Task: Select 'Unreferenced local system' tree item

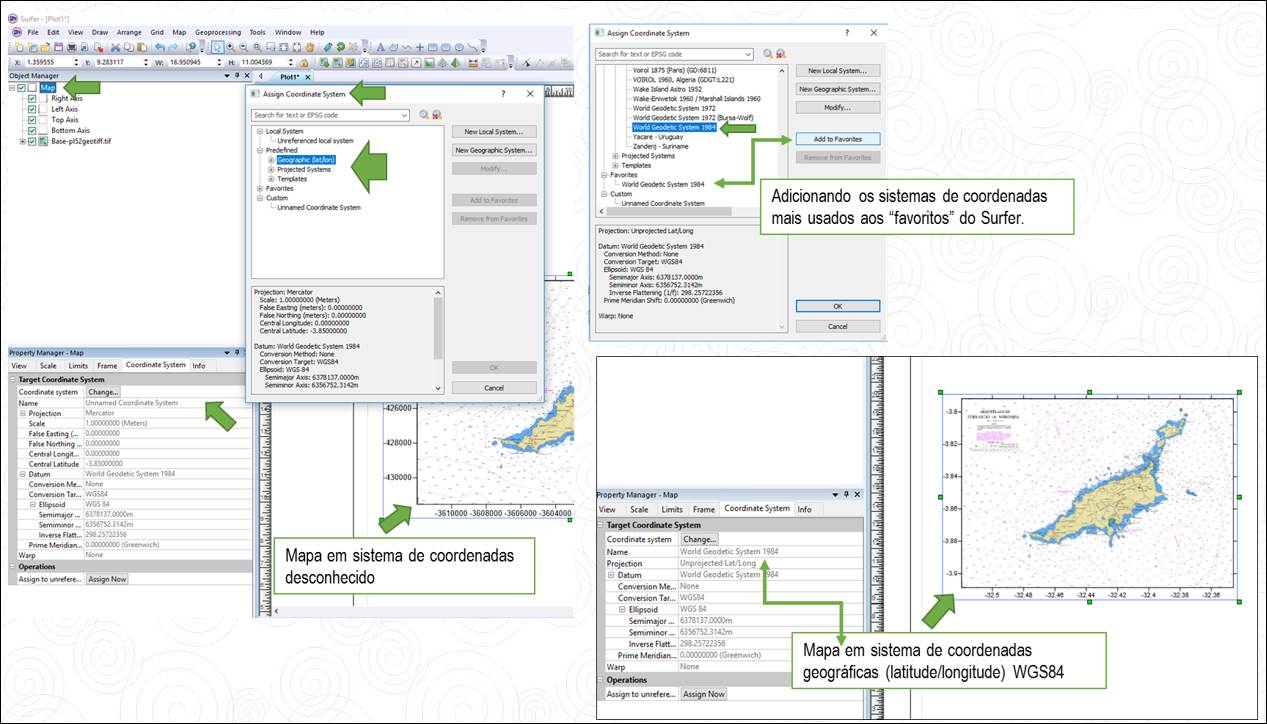Action: pos(316,141)
